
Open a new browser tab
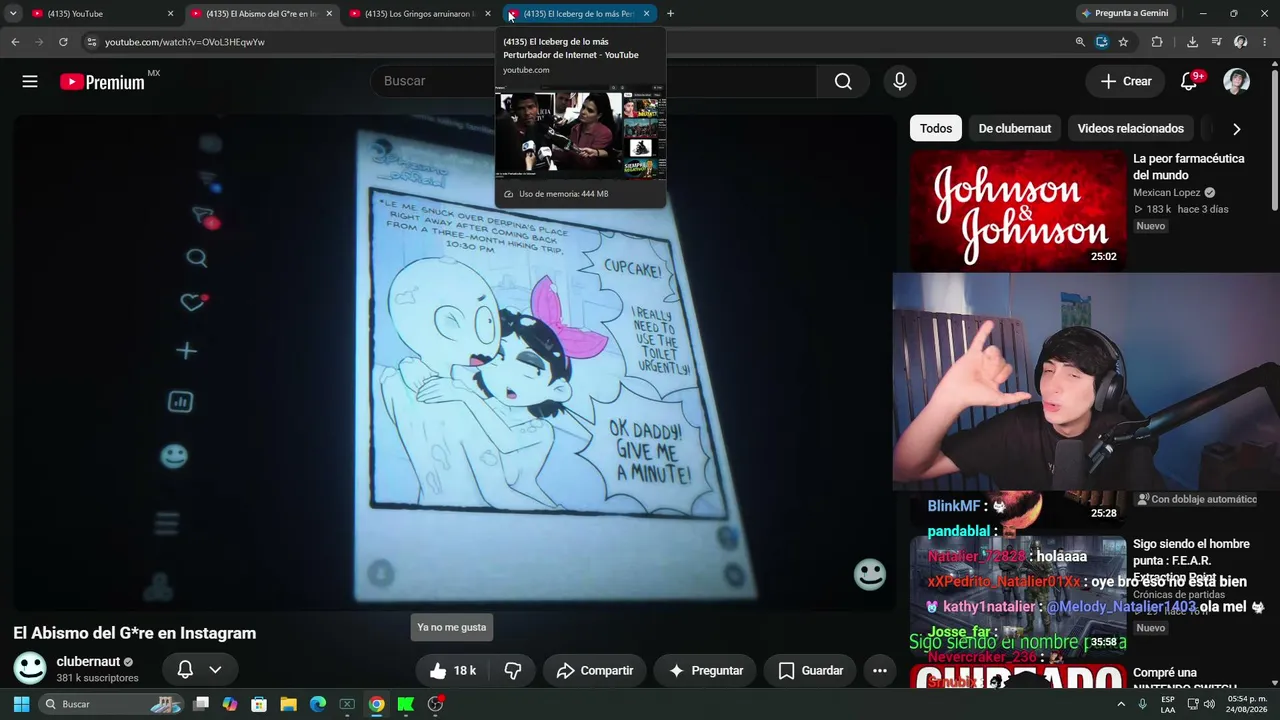(670, 14)
